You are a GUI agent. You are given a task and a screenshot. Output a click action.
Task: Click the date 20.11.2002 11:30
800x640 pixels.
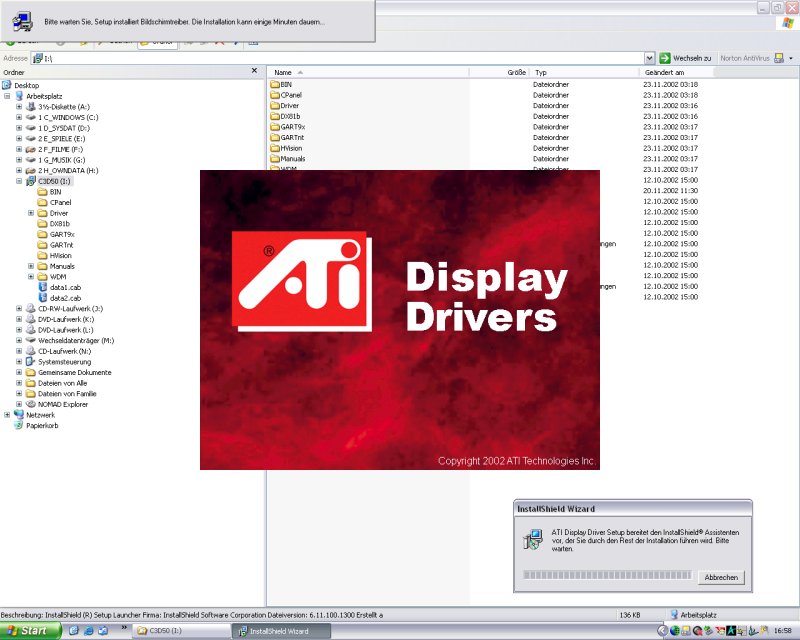(670, 191)
